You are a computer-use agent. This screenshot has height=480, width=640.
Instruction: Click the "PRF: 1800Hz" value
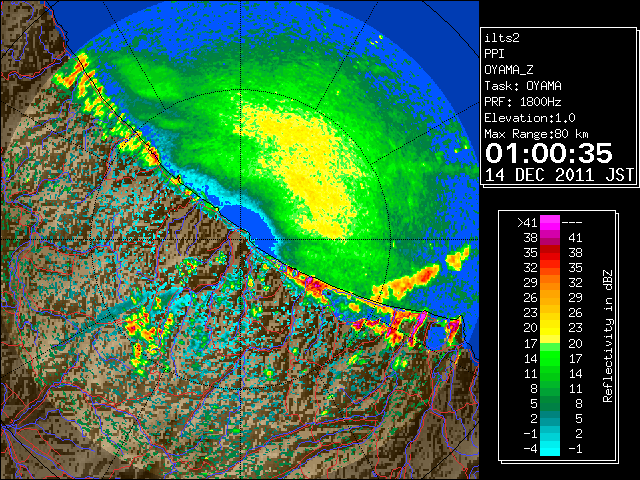pyautogui.click(x=522, y=102)
